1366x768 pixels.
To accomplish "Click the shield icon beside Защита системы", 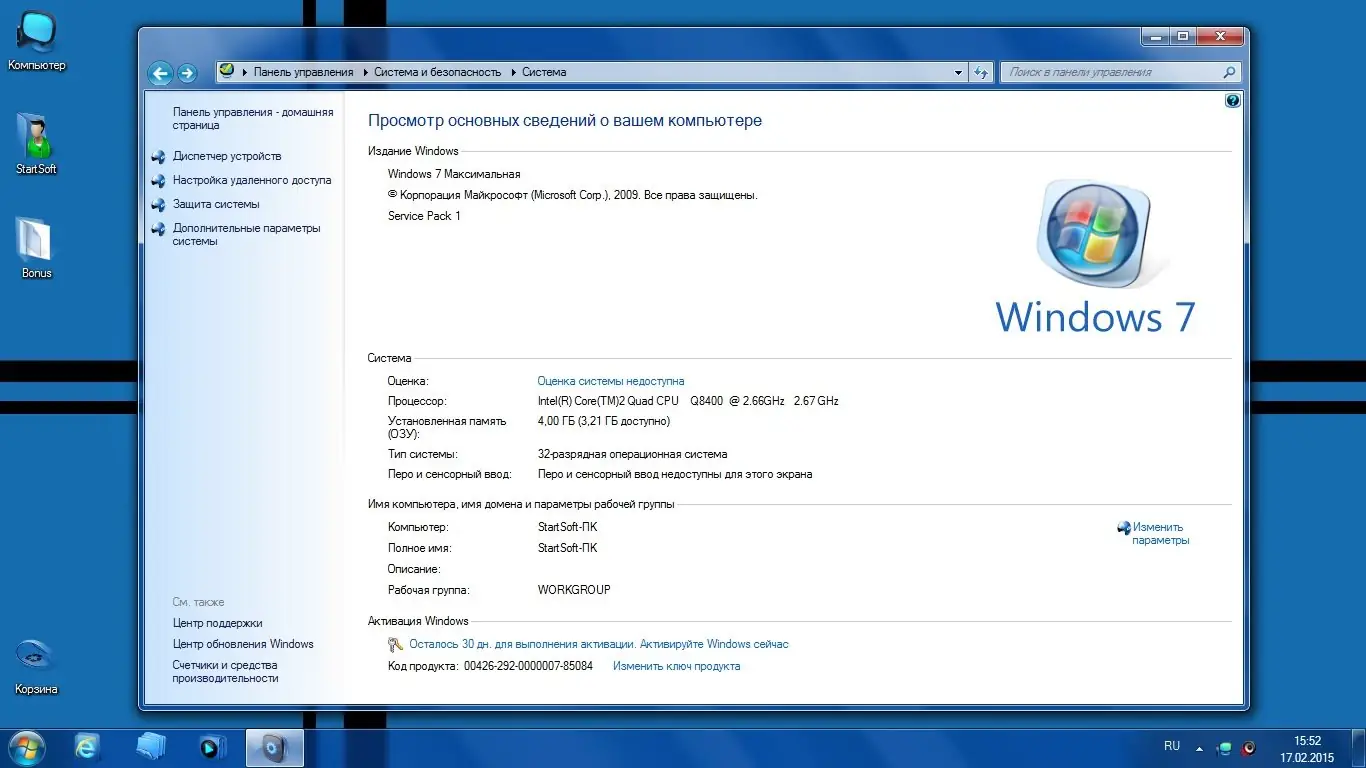I will pyautogui.click(x=158, y=205).
